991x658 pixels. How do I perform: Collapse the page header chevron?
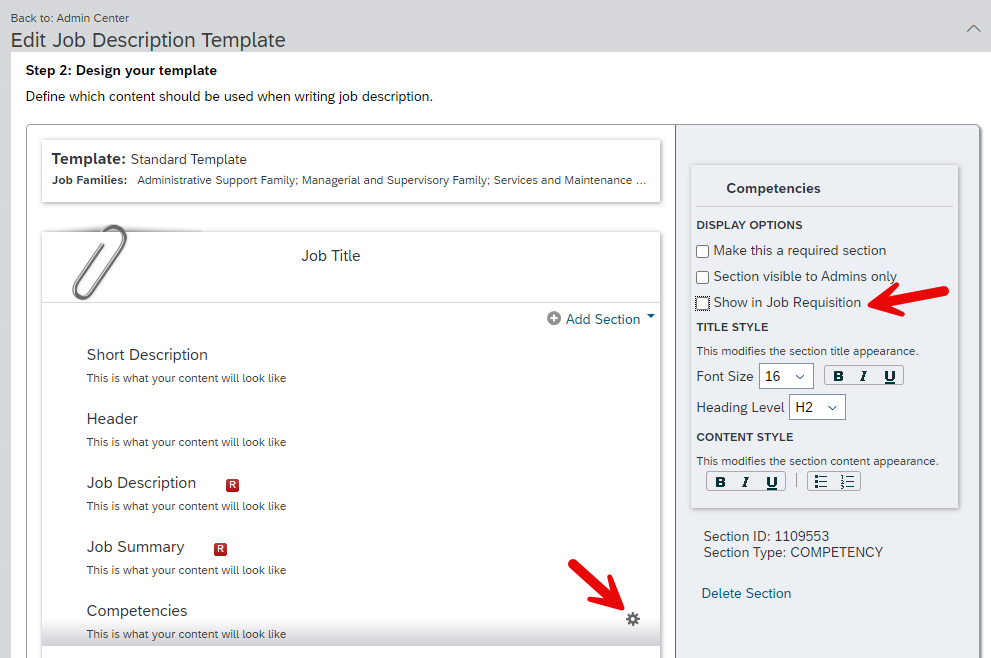[973, 28]
